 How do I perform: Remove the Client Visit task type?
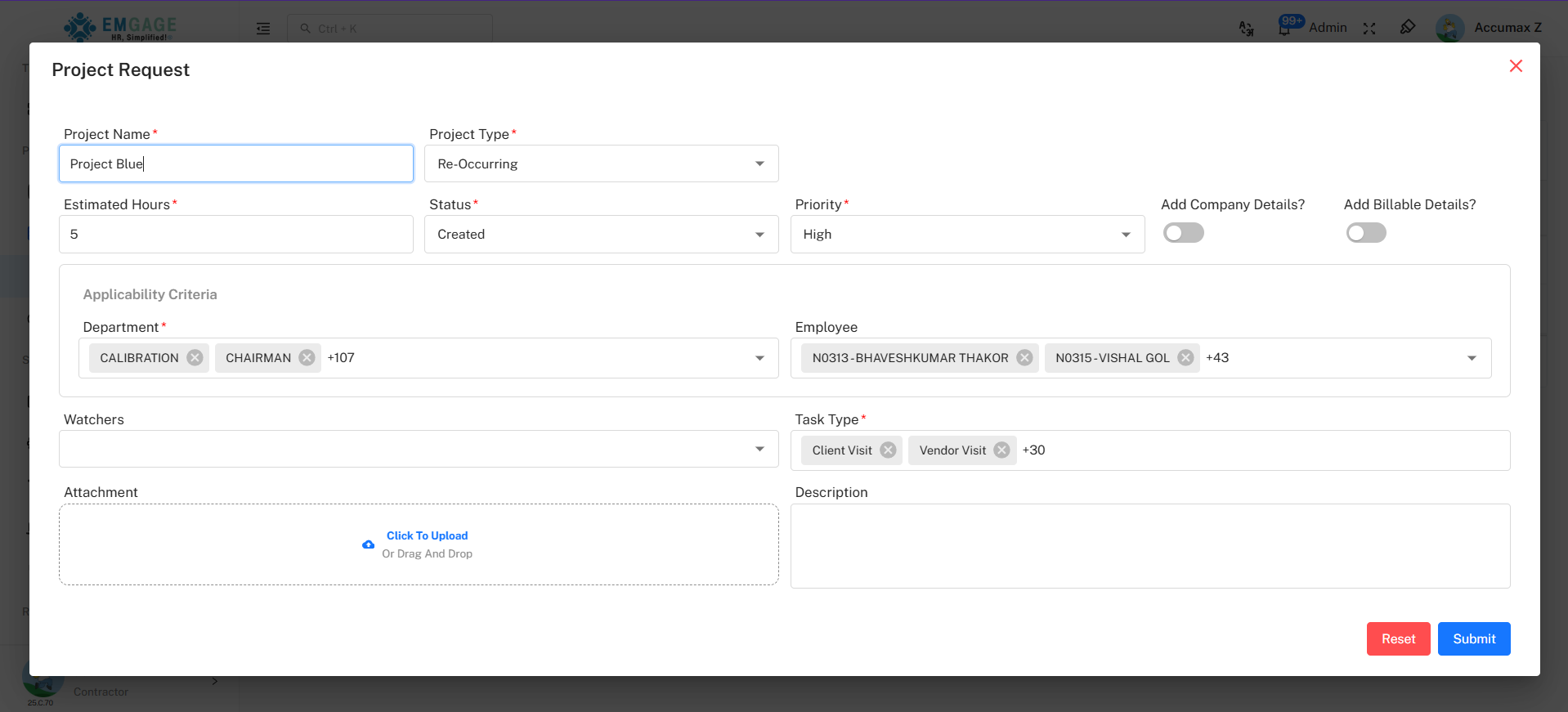point(888,450)
